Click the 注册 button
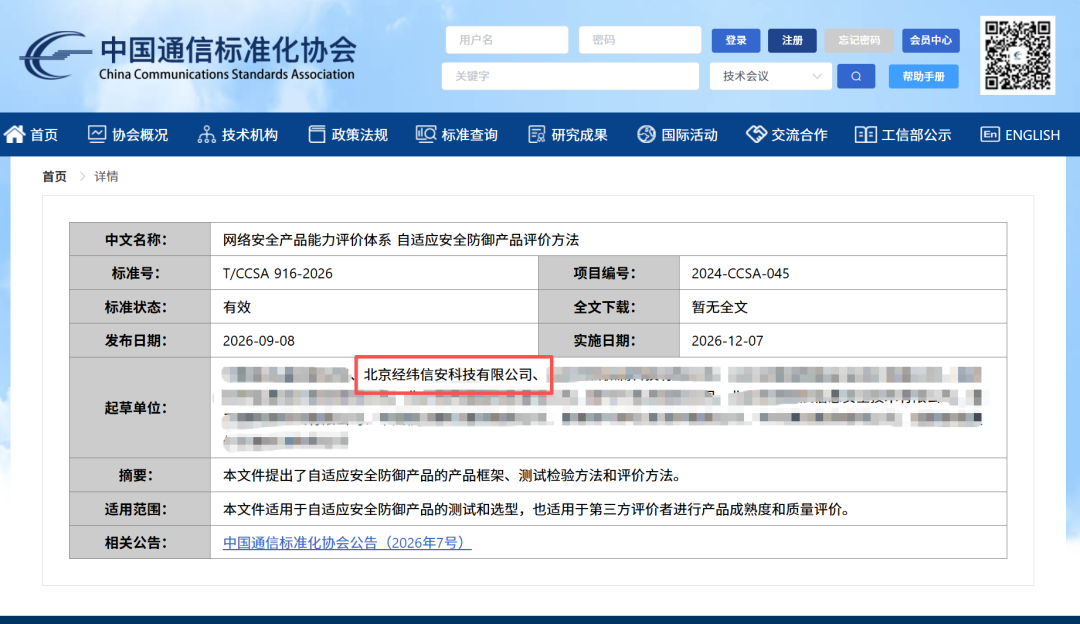1080x624 pixels. click(x=792, y=41)
